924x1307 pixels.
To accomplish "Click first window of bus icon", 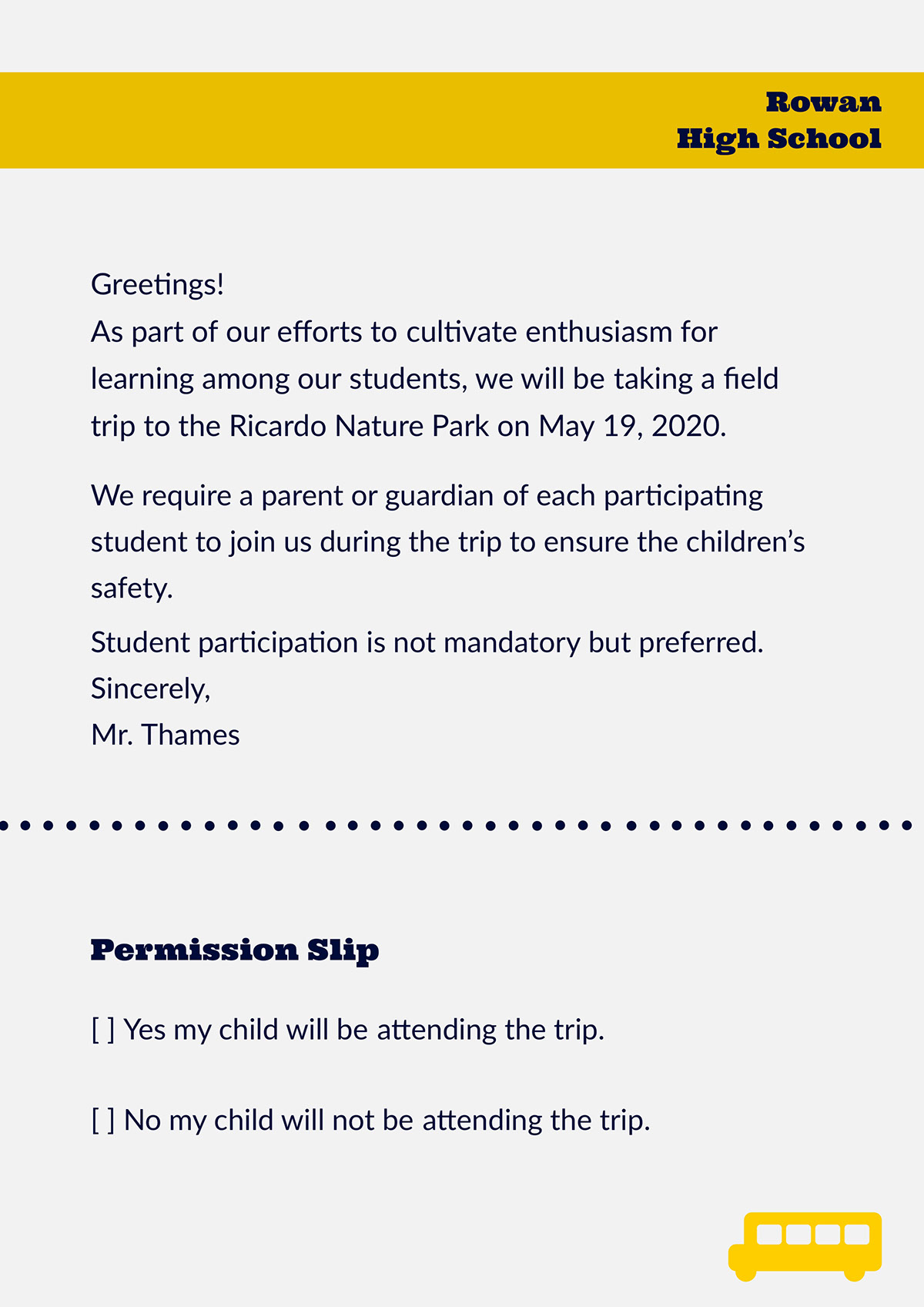I will [x=769, y=1234].
